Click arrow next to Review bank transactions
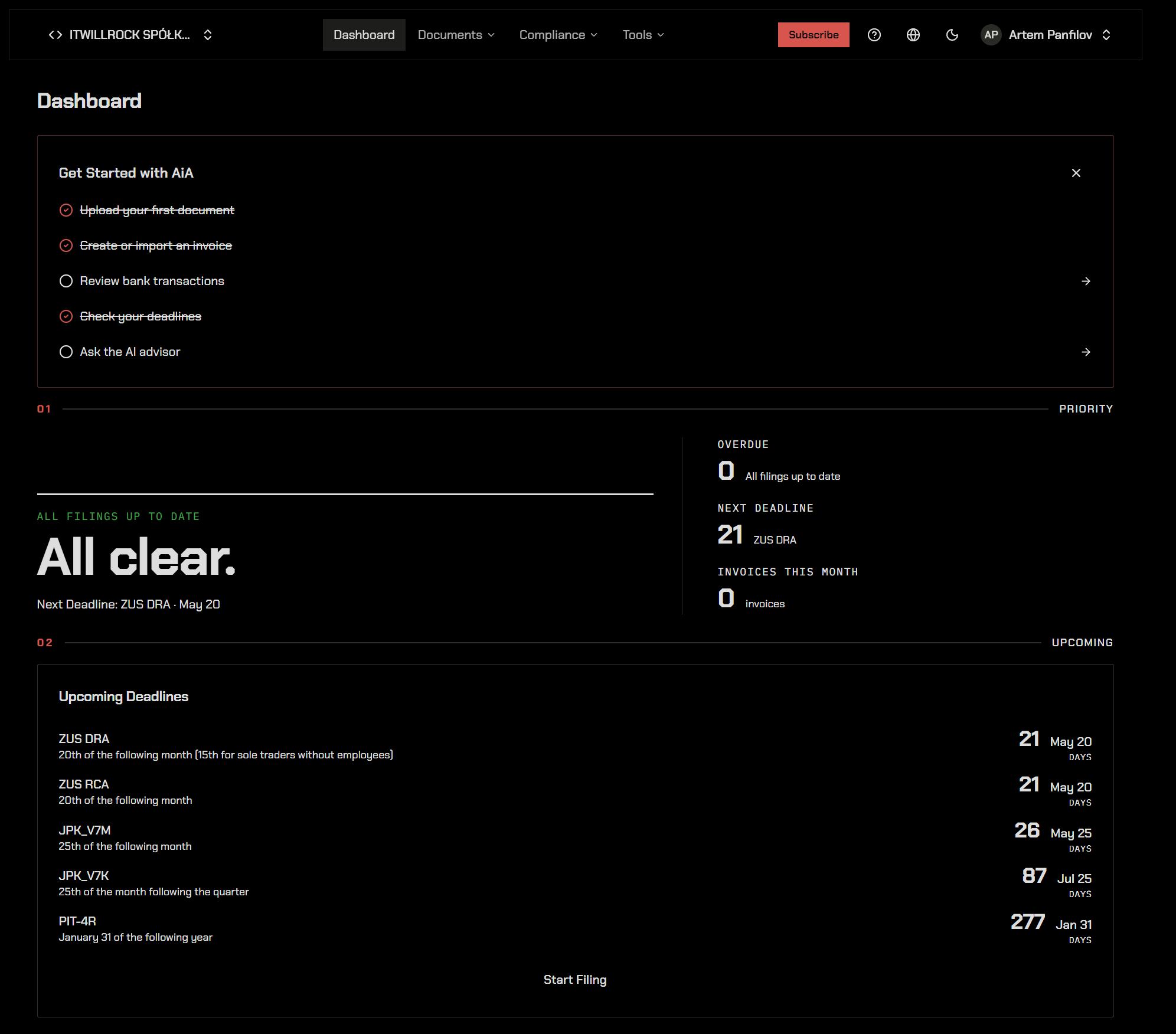 (x=1086, y=282)
